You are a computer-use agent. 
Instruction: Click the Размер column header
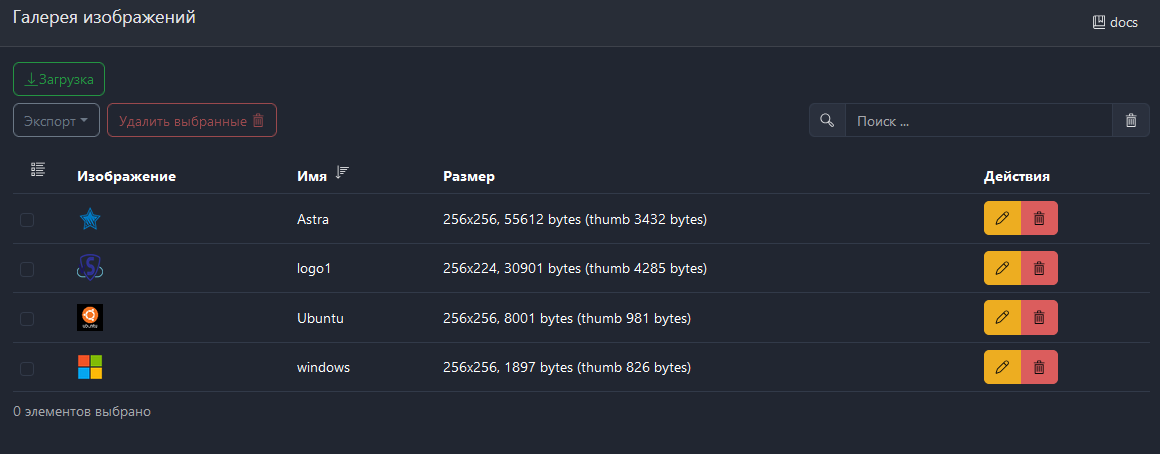click(x=469, y=177)
